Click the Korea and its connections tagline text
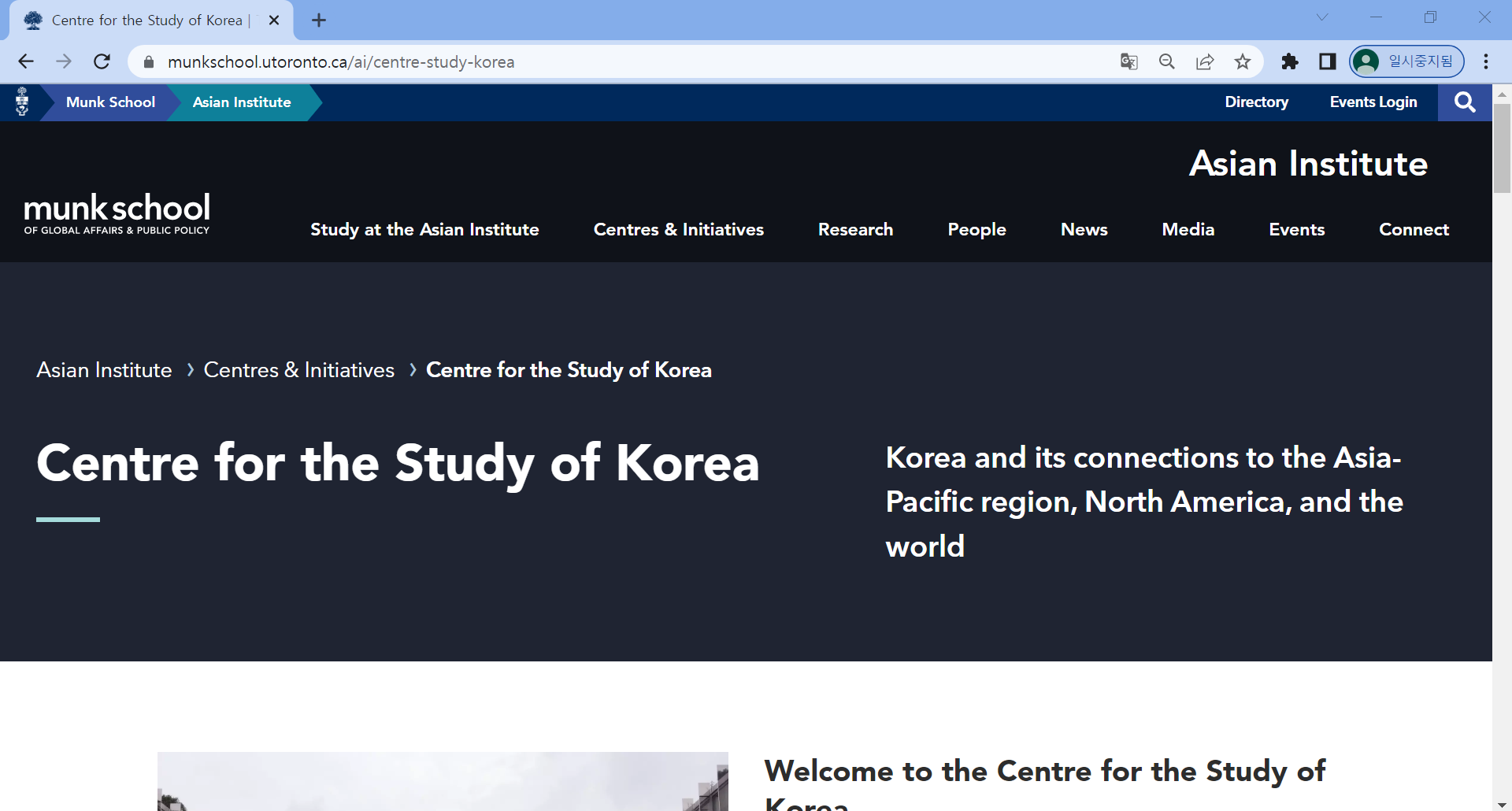Screen dimensions: 1512x811 click(x=1144, y=502)
